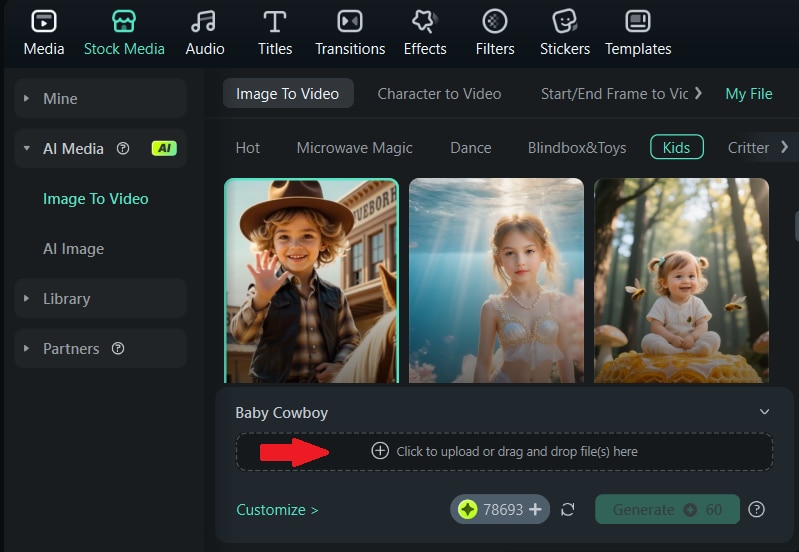Viewport: 799px width, 552px height.
Task: Open the Filters panel icon
Action: [495, 21]
